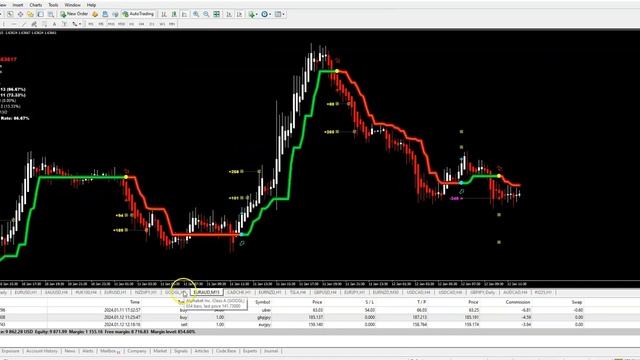Open the Market Watch panel icon
Viewport: 640px width, 360px height.
coord(10,14)
